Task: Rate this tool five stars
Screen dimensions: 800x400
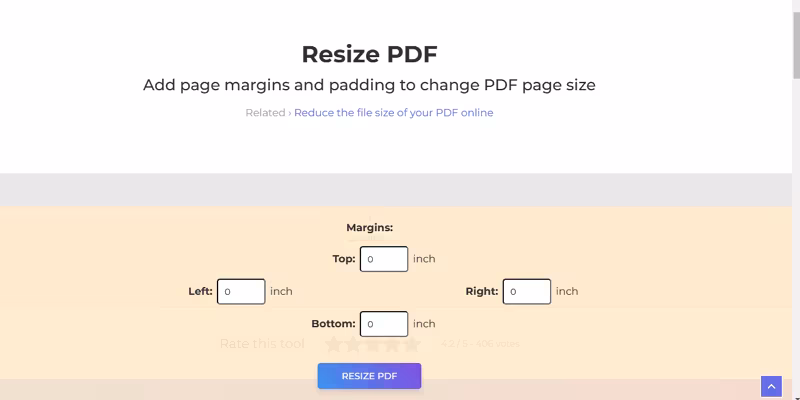Action: pyautogui.click(x=411, y=344)
